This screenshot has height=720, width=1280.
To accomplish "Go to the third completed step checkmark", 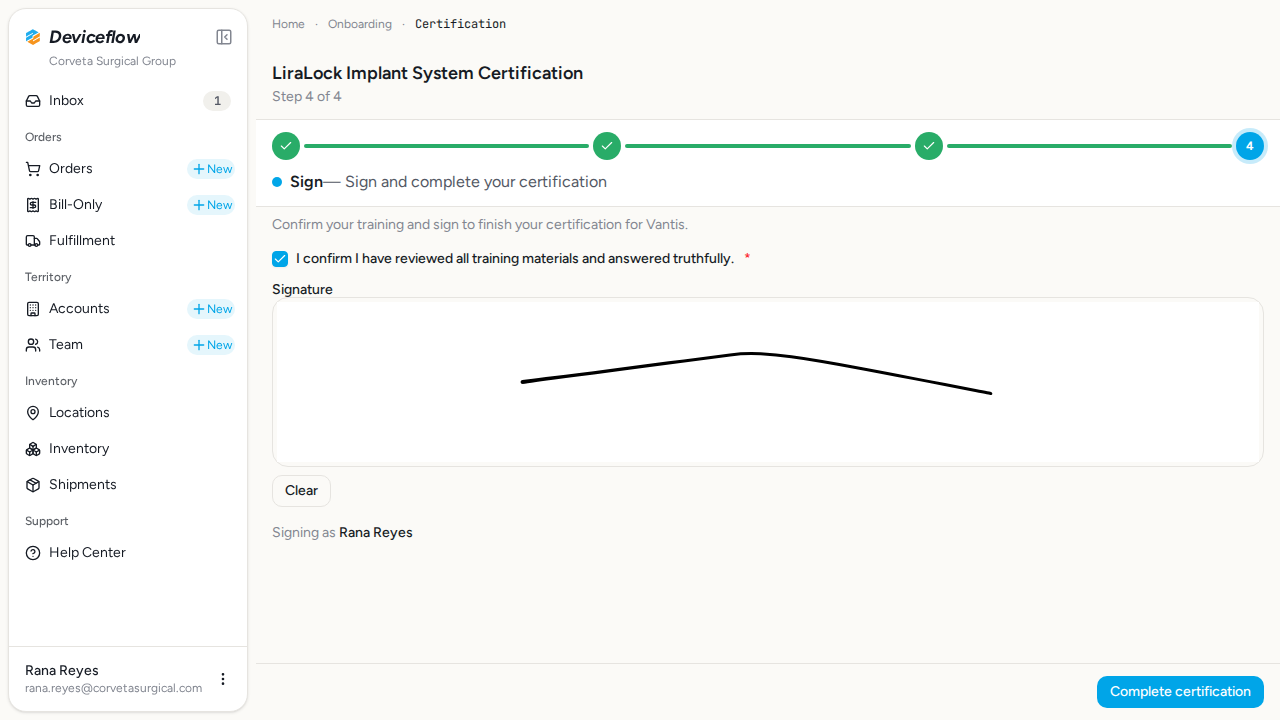I will coord(929,146).
